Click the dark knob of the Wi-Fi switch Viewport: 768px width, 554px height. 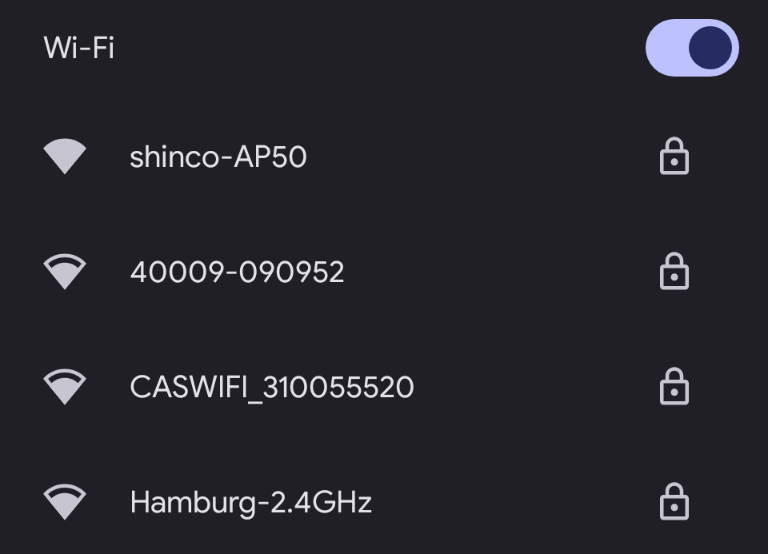(711, 48)
